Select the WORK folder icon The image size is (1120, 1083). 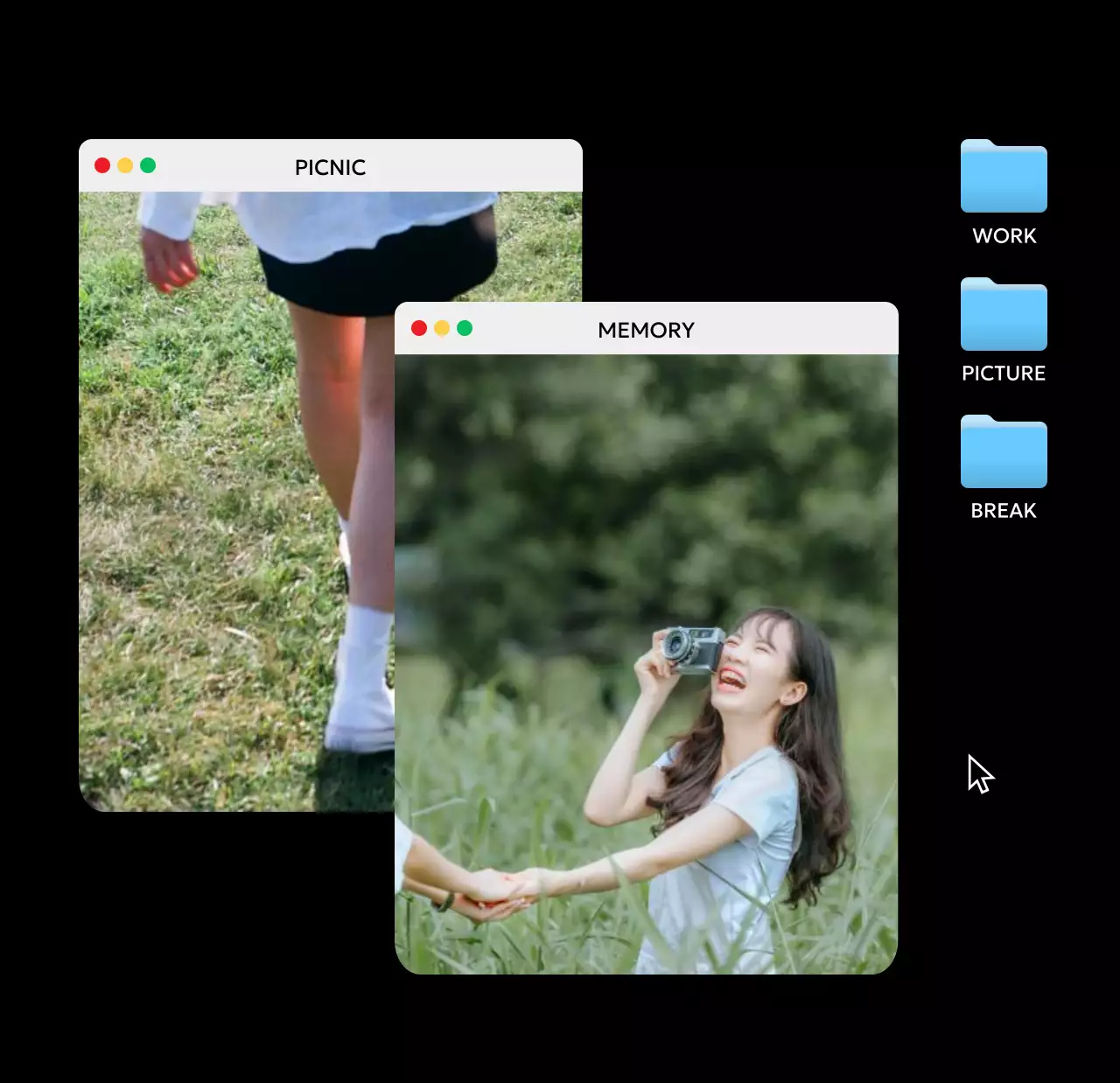click(1004, 178)
